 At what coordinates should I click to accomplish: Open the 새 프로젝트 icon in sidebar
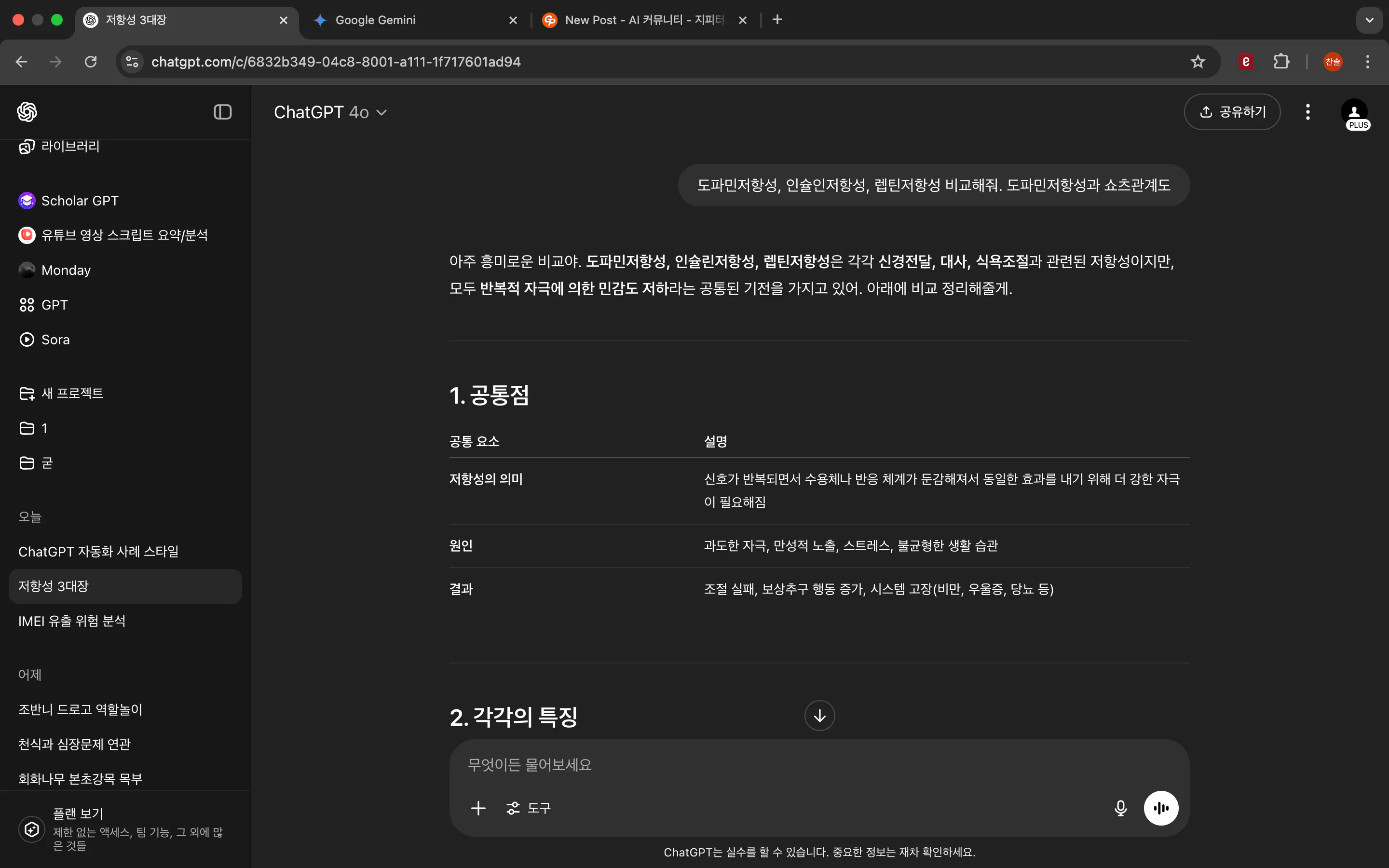(27, 393)
